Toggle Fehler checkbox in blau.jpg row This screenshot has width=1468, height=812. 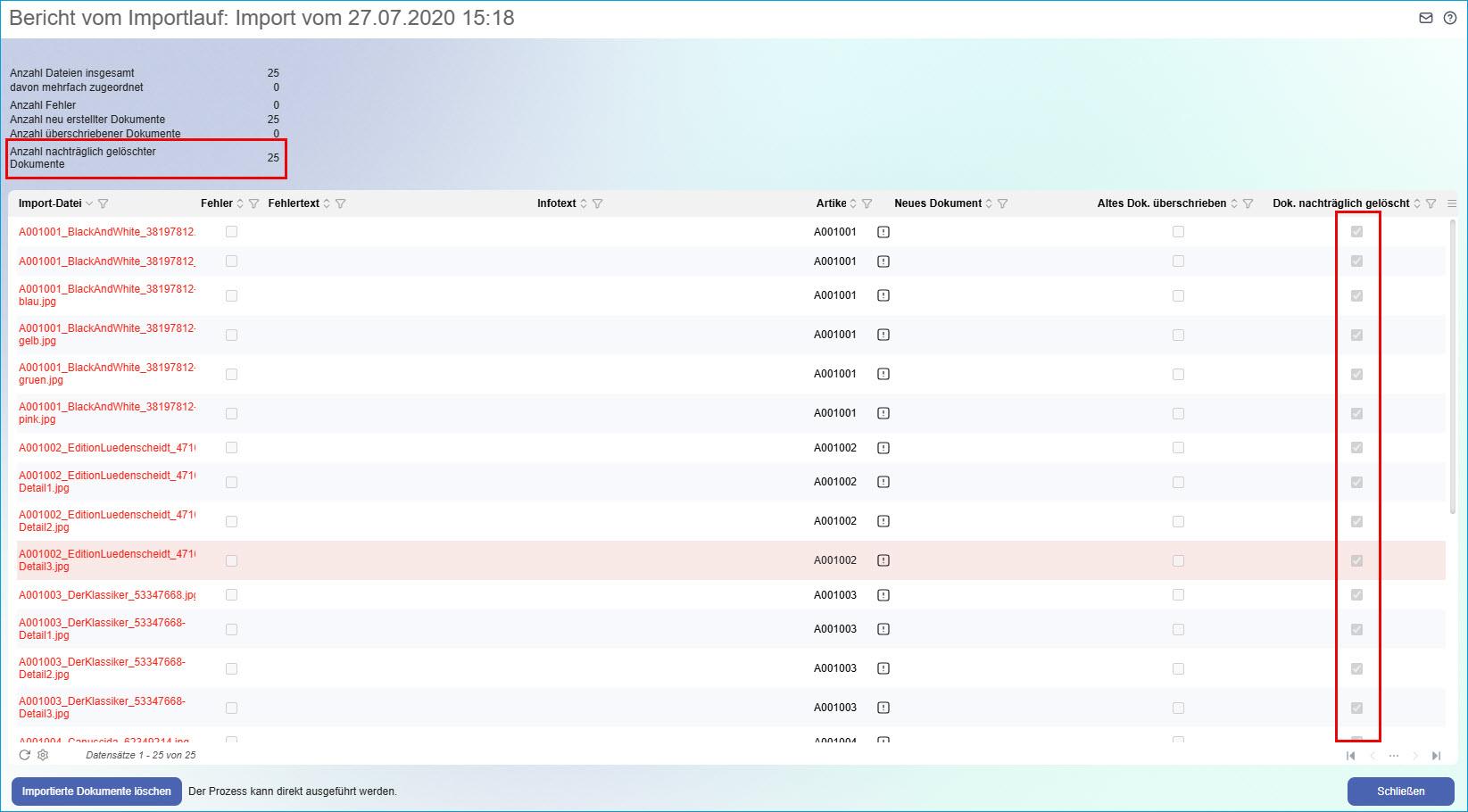(x=232, y=295)
